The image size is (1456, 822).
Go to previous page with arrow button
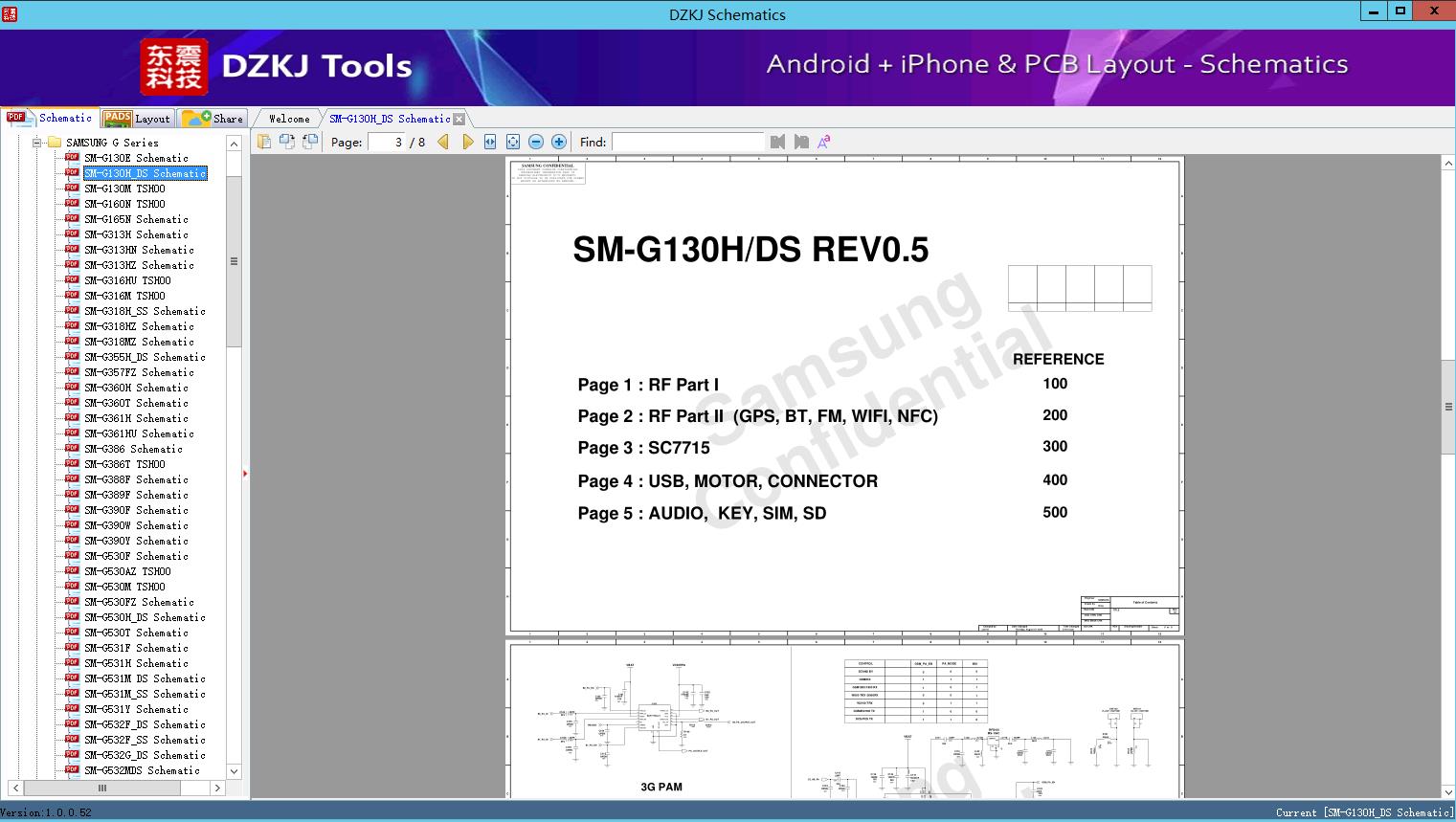point(442,141)
